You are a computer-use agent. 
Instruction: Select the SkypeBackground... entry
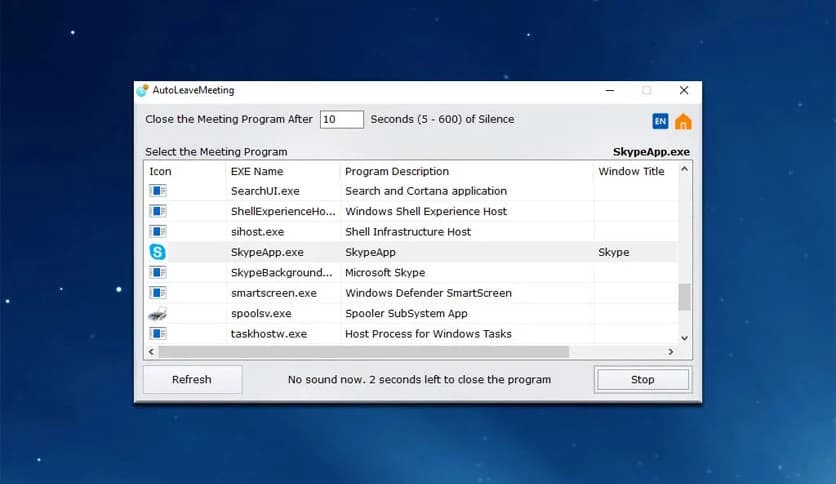282,272
